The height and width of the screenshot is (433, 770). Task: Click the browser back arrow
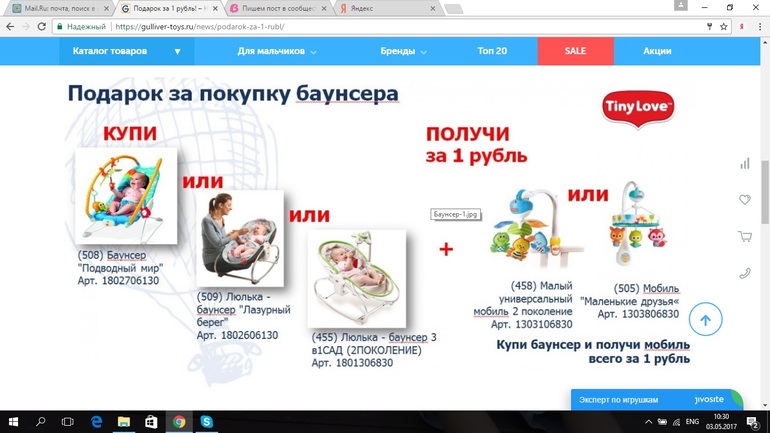point(10,27)
